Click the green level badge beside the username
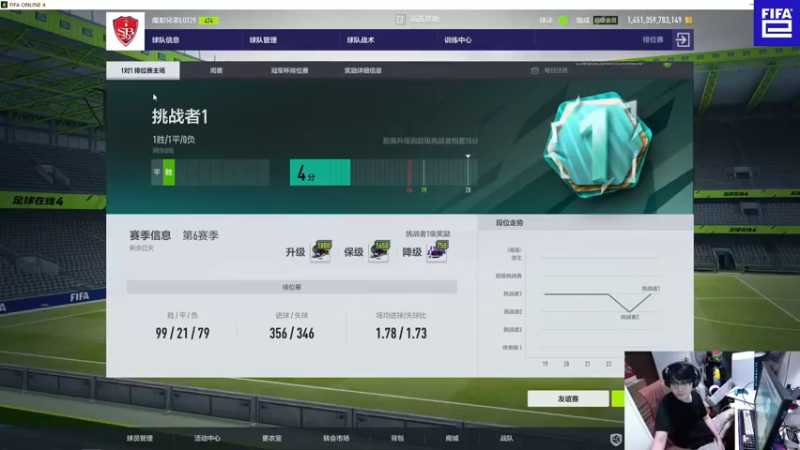 209,20
